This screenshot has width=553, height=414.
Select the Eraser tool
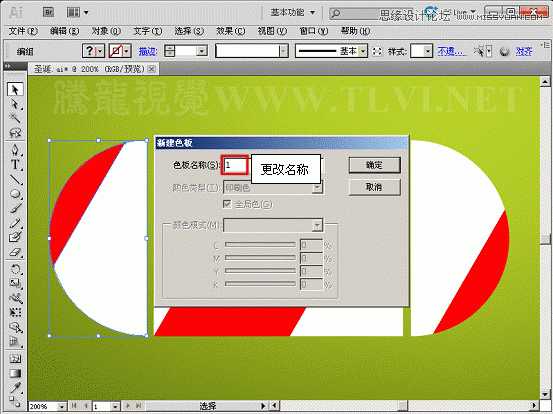(x=15, y=252)
